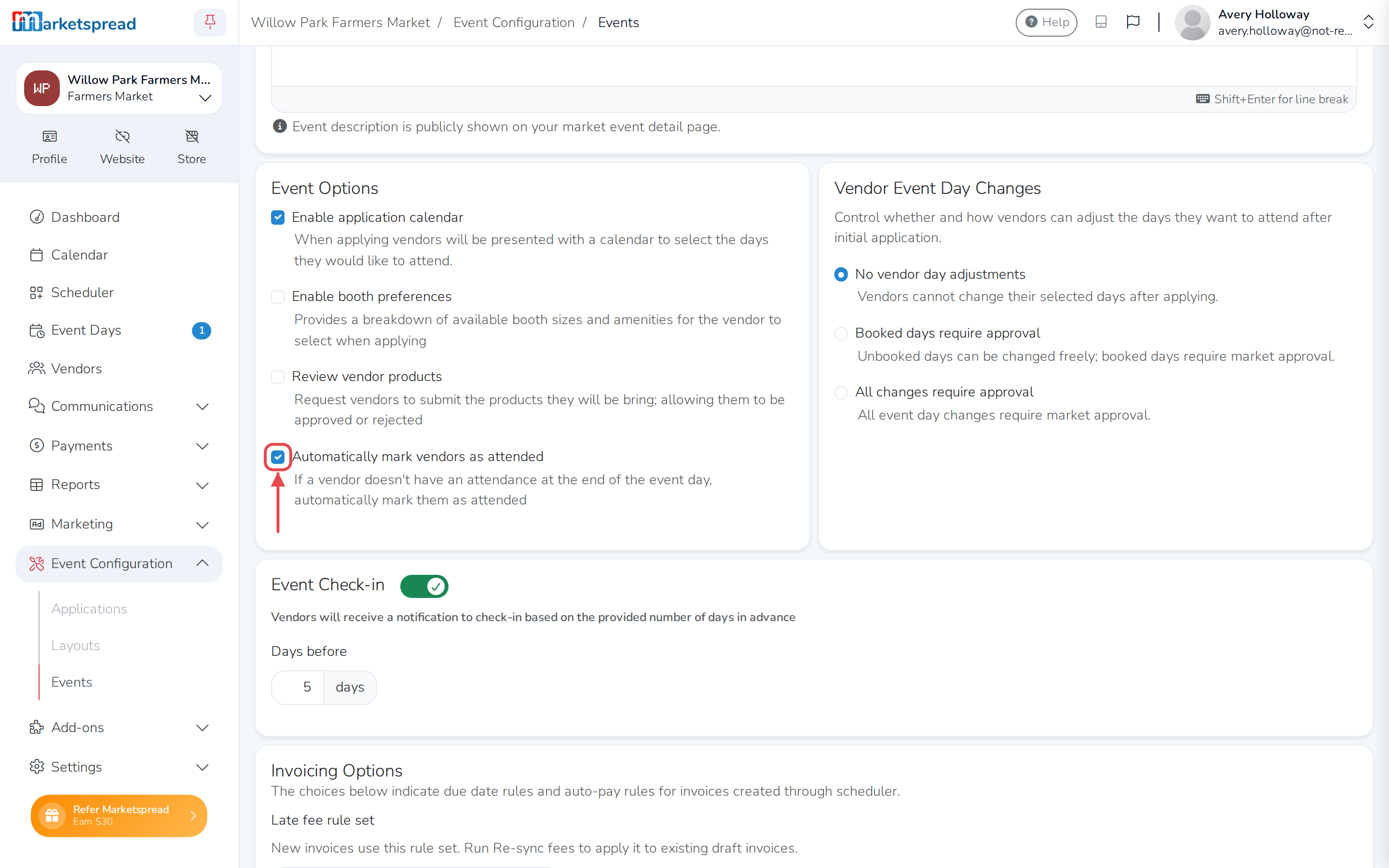Click the Days before number field

coord(298,687)
